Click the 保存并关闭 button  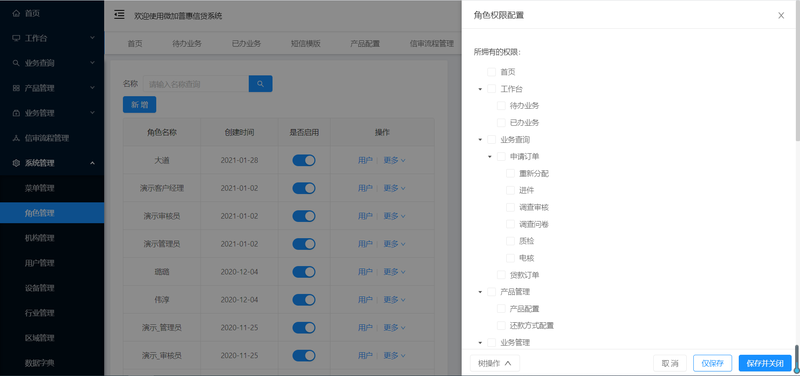point(765,363)
